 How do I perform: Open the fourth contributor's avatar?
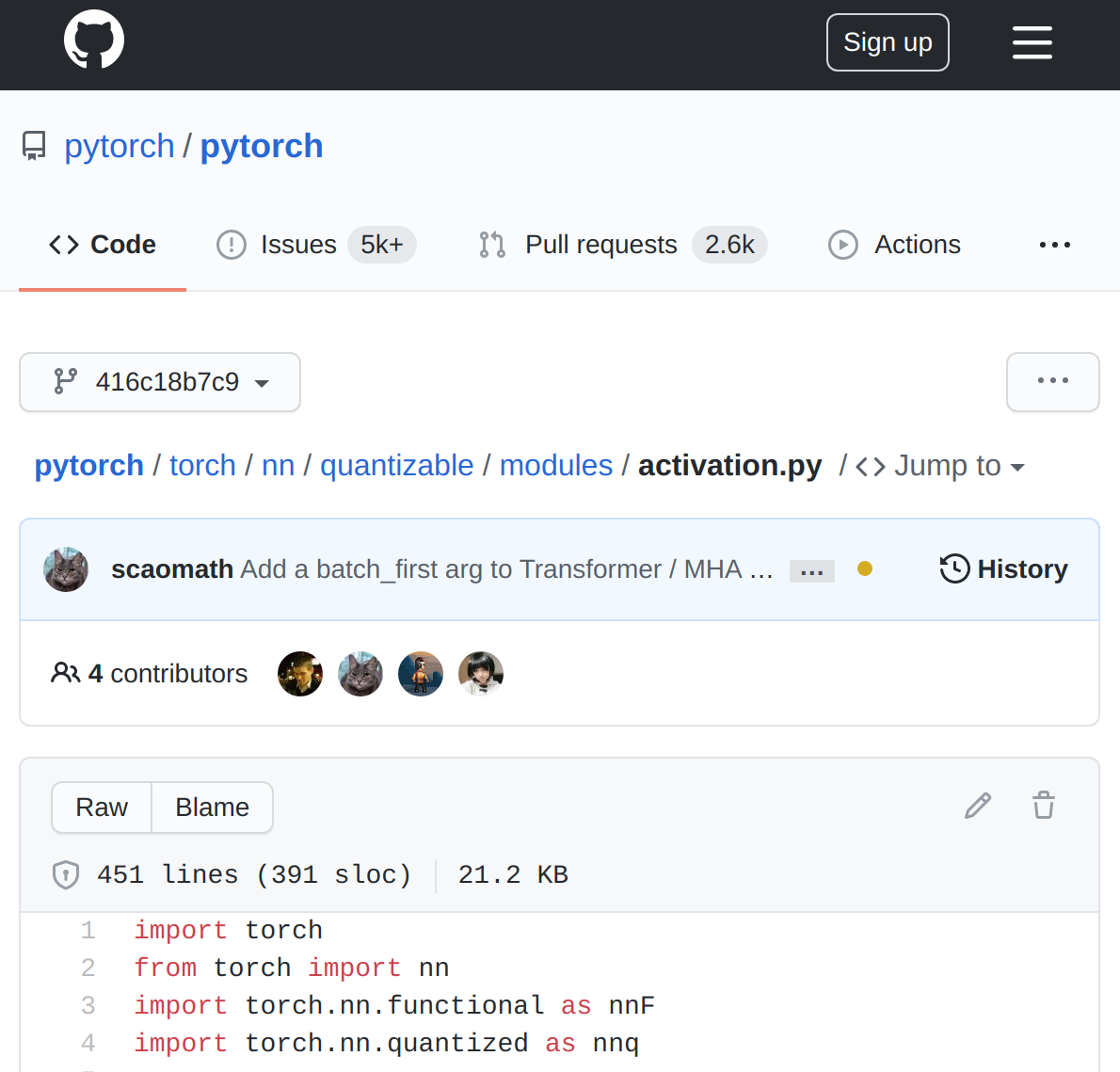pyautogui.click(x=481, y=674)
